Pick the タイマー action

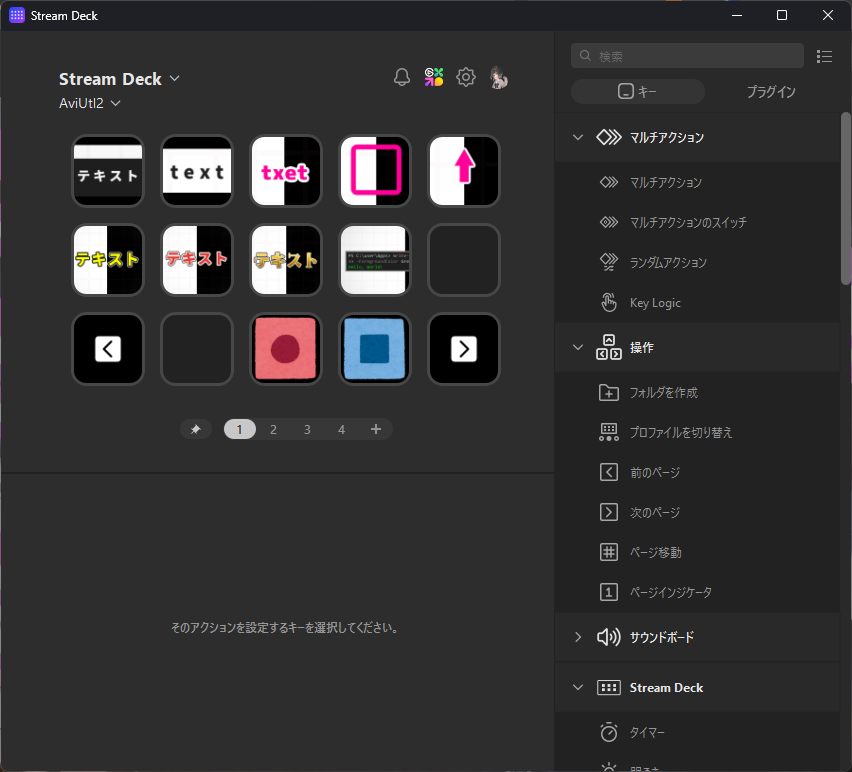point(697,733)
